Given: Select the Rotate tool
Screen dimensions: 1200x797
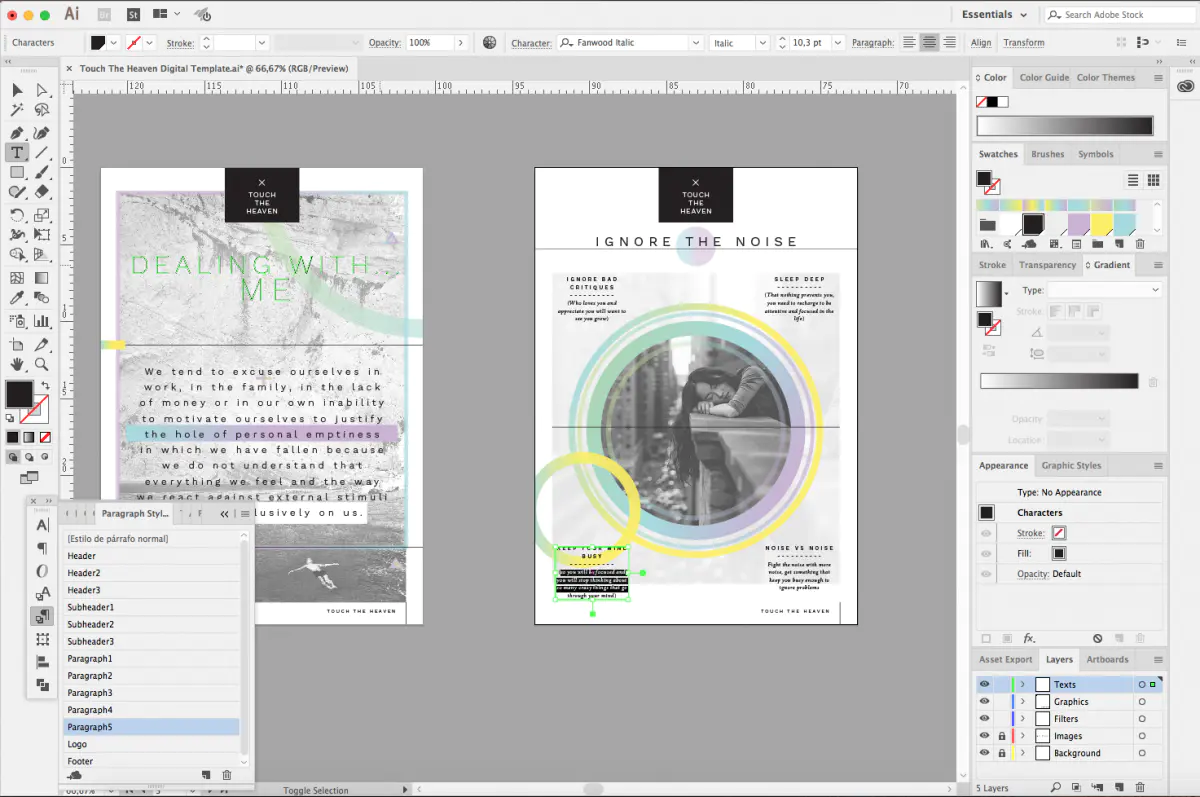Looking at the screenshot, I should pos(18,215).
